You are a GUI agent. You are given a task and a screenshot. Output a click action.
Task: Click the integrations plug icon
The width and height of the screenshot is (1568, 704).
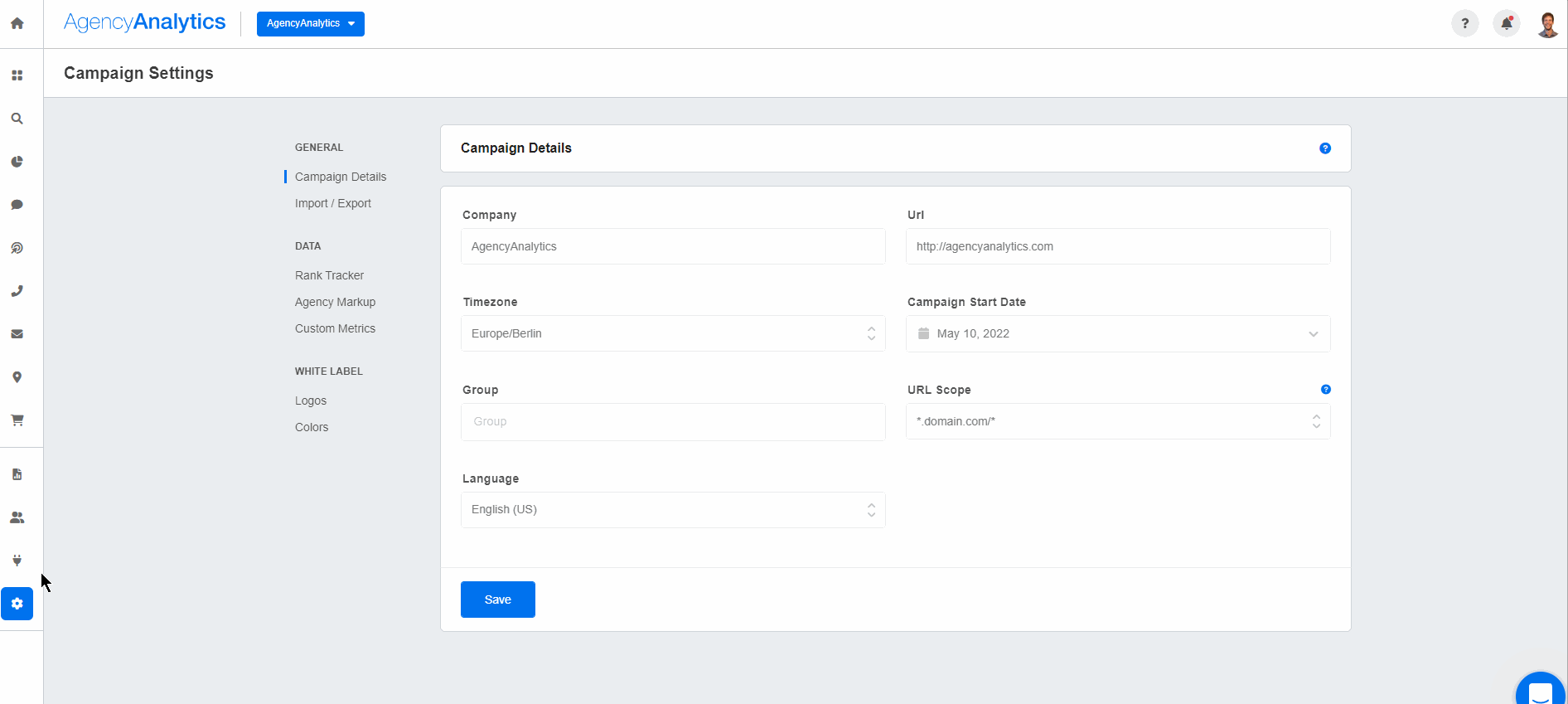pos(17,561)
